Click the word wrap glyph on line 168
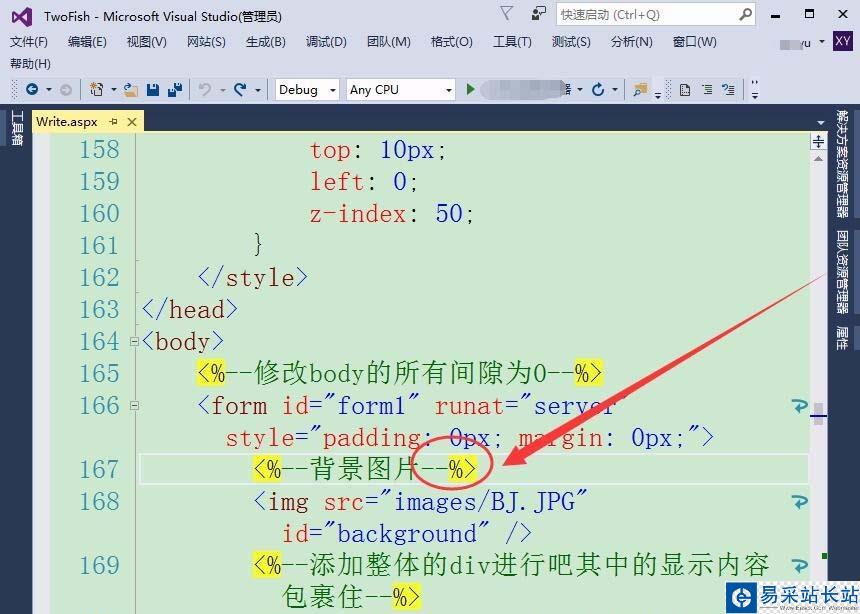Screen dimensions: 860x614 click(800, 502)
